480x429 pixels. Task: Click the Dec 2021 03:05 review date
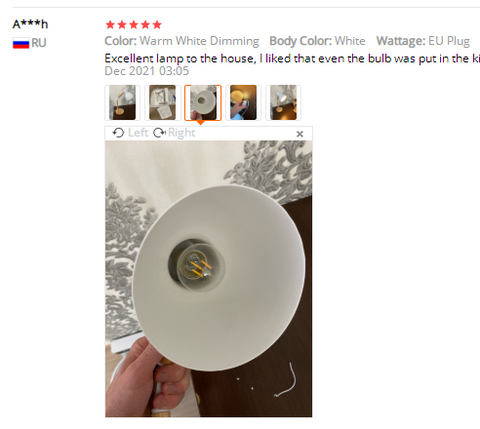point(147,71)
